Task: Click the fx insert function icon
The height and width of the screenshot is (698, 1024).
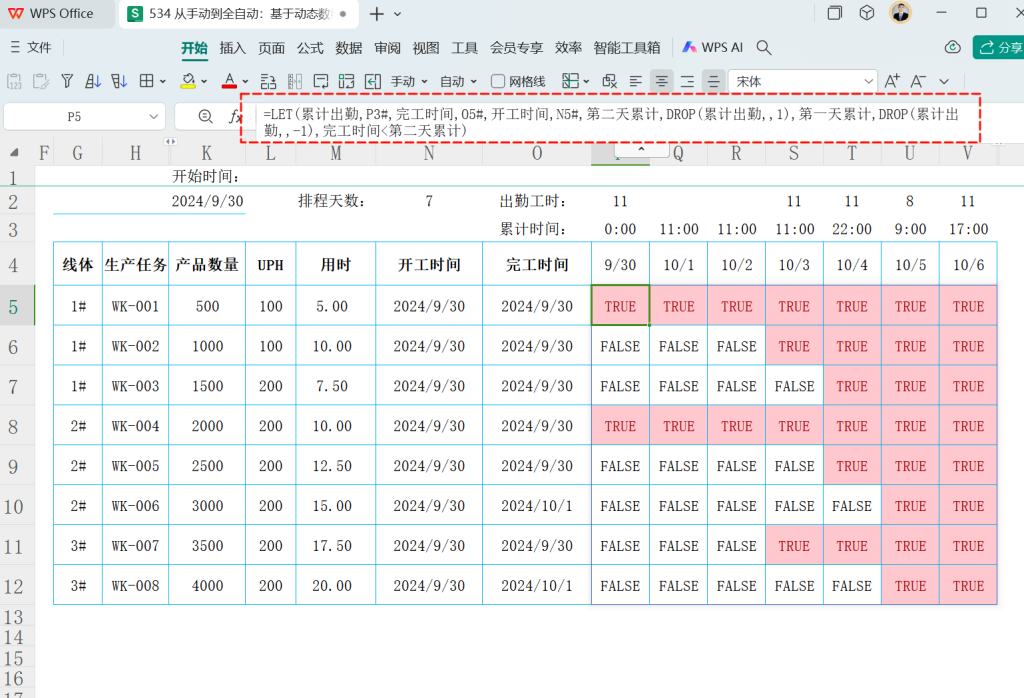Action: tap(235, 116)
